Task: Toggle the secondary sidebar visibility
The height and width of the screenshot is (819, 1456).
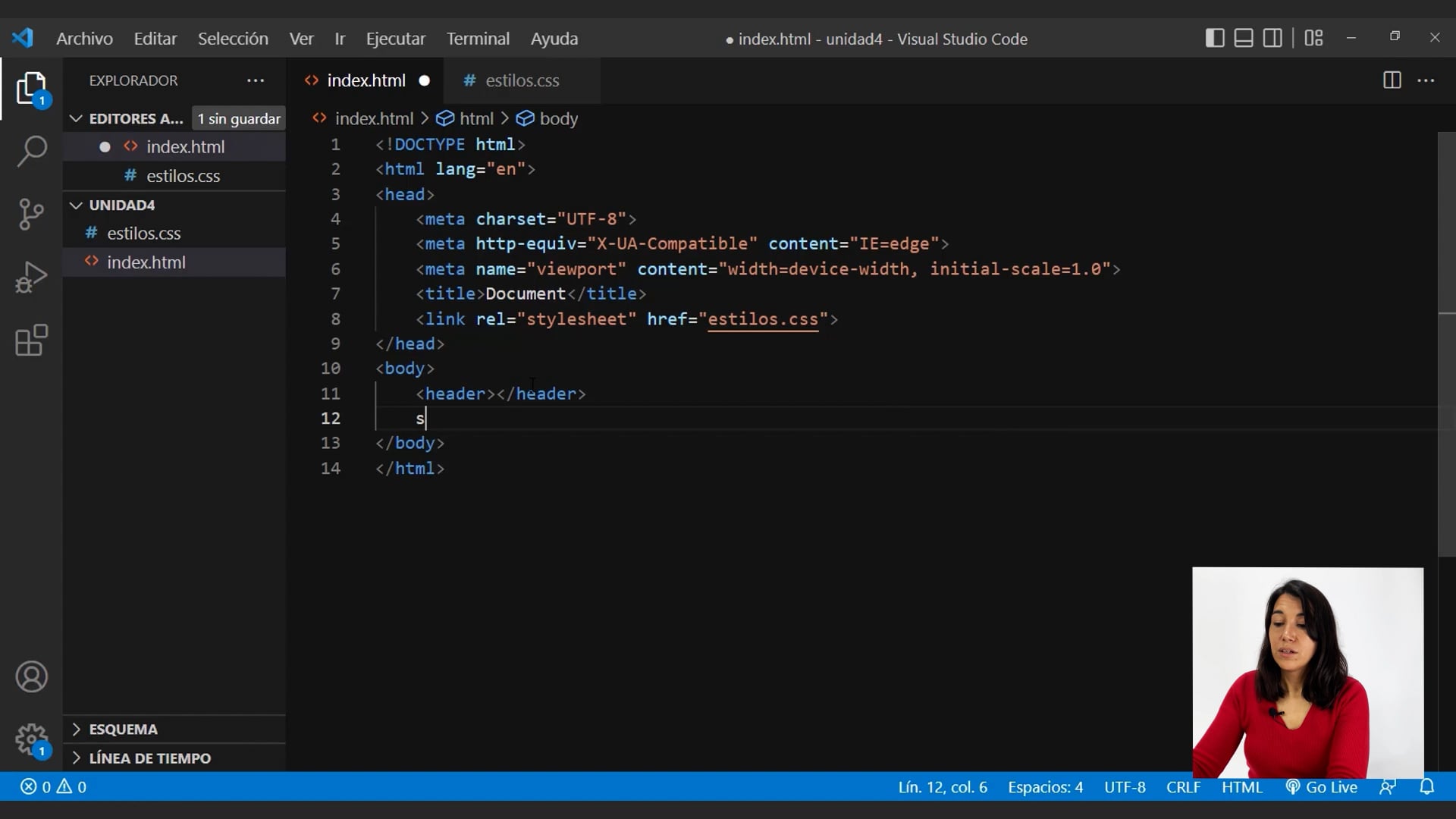Action: (1272, 37)
